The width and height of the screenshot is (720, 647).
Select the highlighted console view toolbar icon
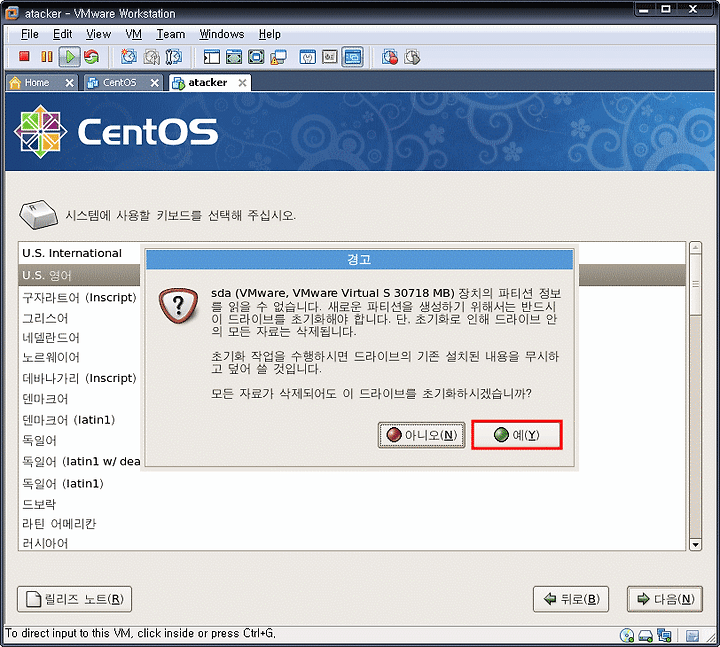click(352, 57)
